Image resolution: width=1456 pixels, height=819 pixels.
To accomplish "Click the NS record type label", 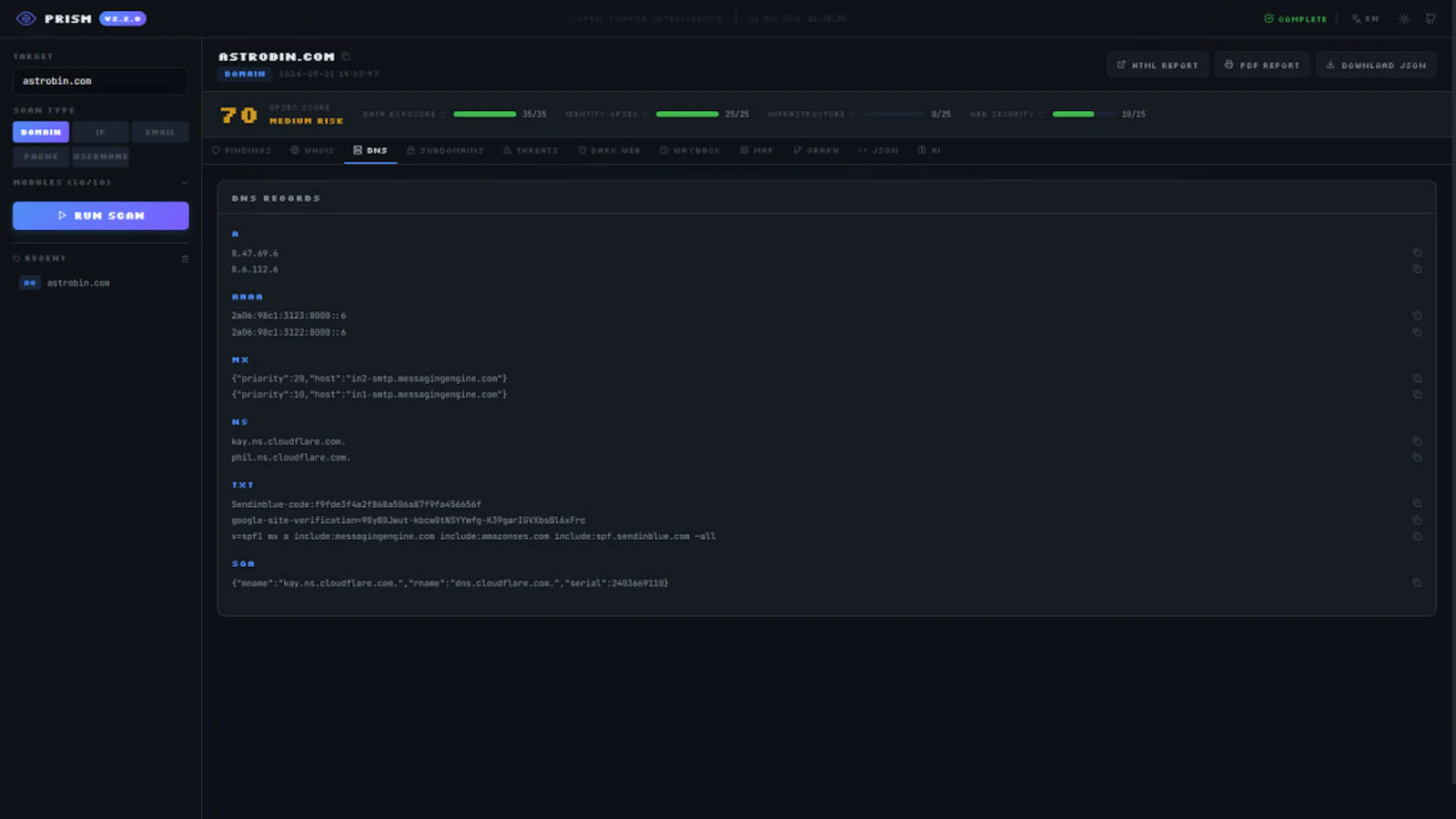I will pos(239,422).
